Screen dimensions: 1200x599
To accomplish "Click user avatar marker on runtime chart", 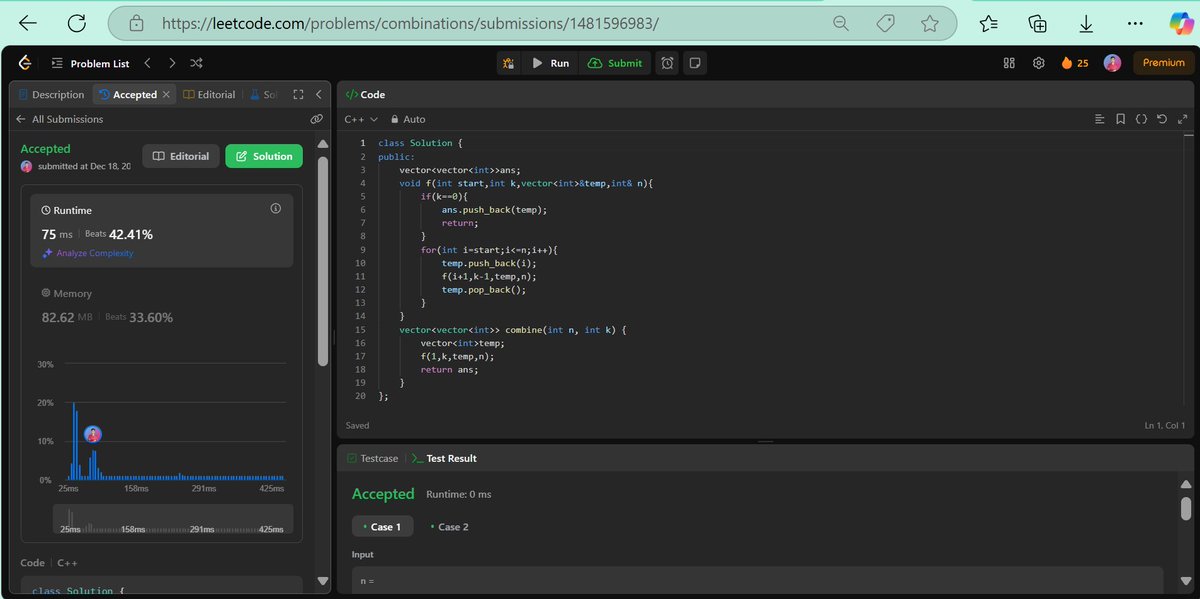I will tap(93, 434).
